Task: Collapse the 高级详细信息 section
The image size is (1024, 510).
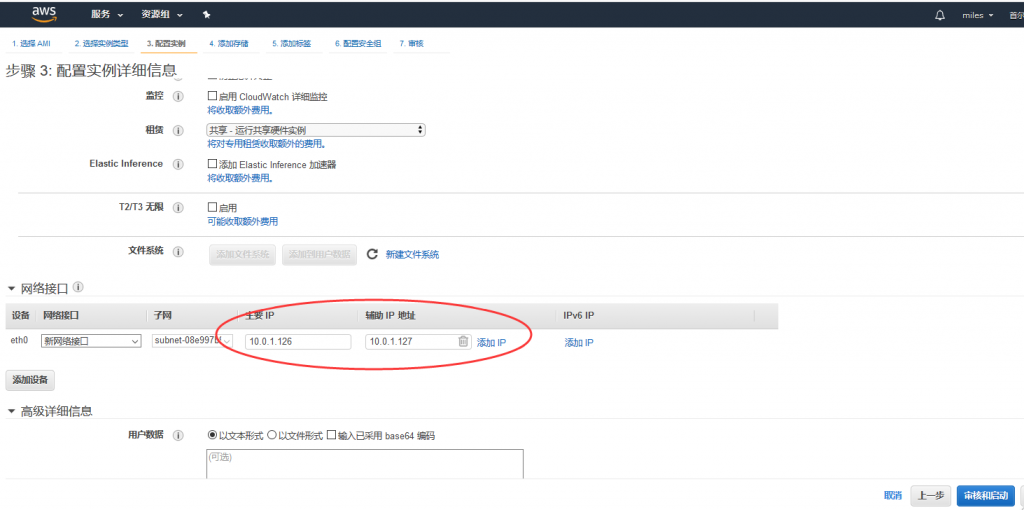Action: coord(11,412)
